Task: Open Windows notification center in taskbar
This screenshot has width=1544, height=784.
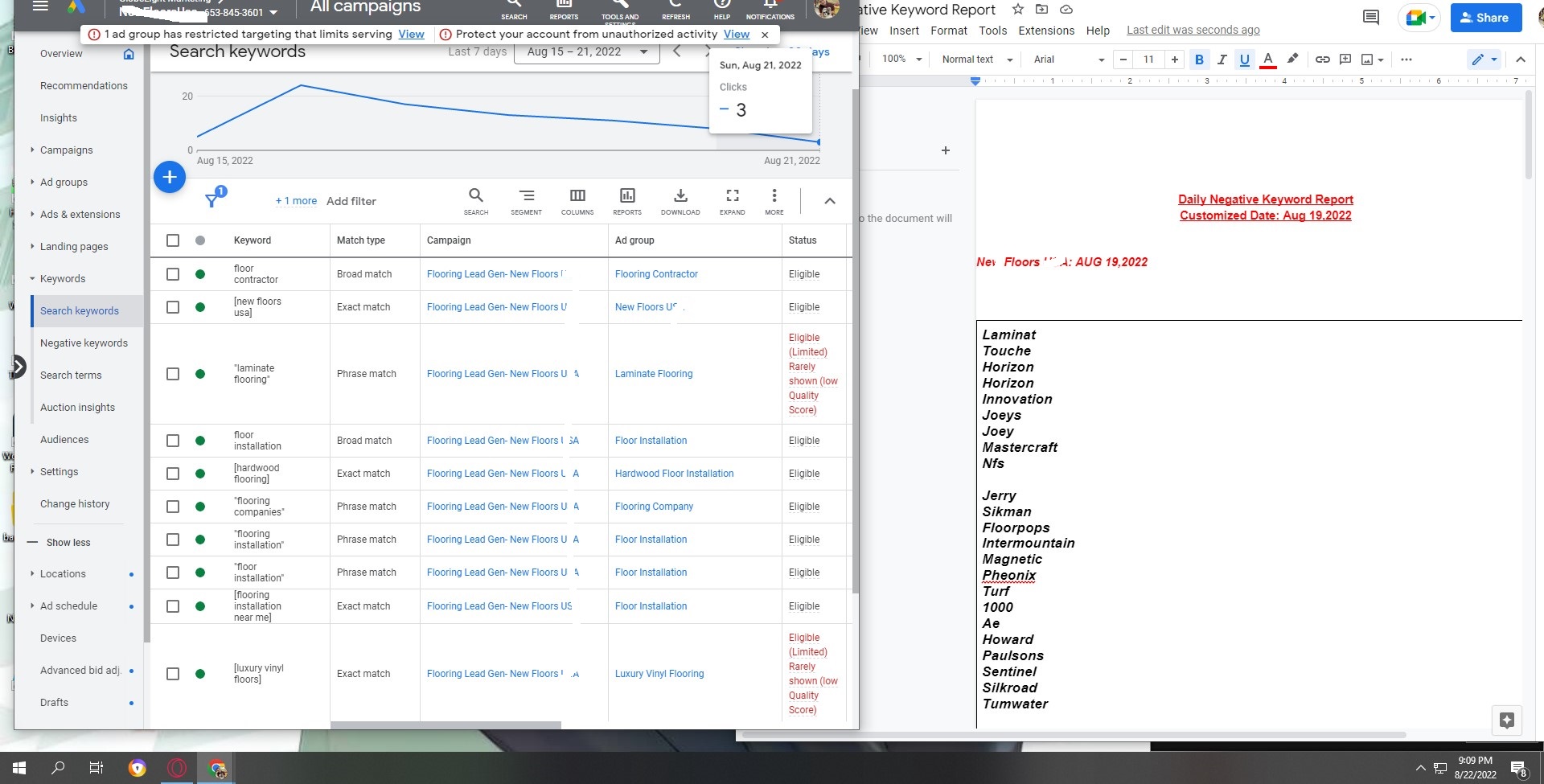Action: click(1519, 769)
